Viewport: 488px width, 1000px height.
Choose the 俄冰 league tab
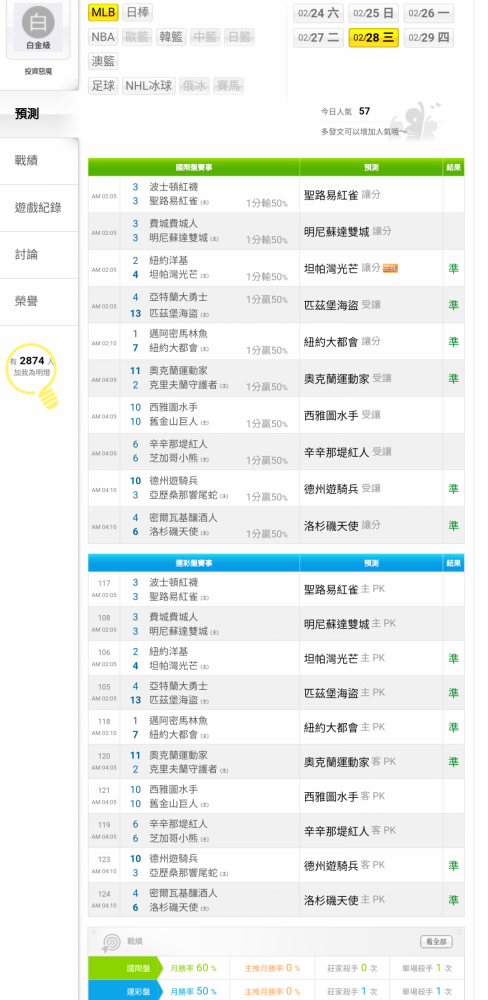tap(194, 86)
